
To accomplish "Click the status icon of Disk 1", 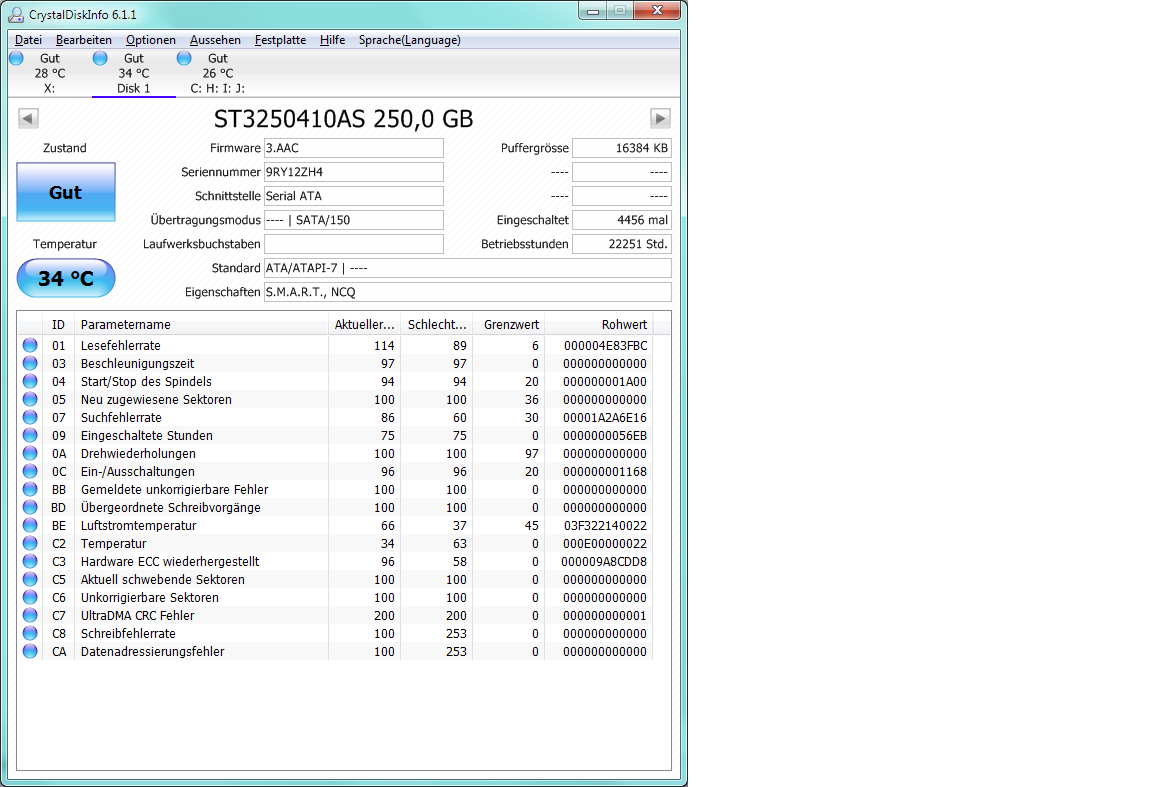I will pos(100,58).
